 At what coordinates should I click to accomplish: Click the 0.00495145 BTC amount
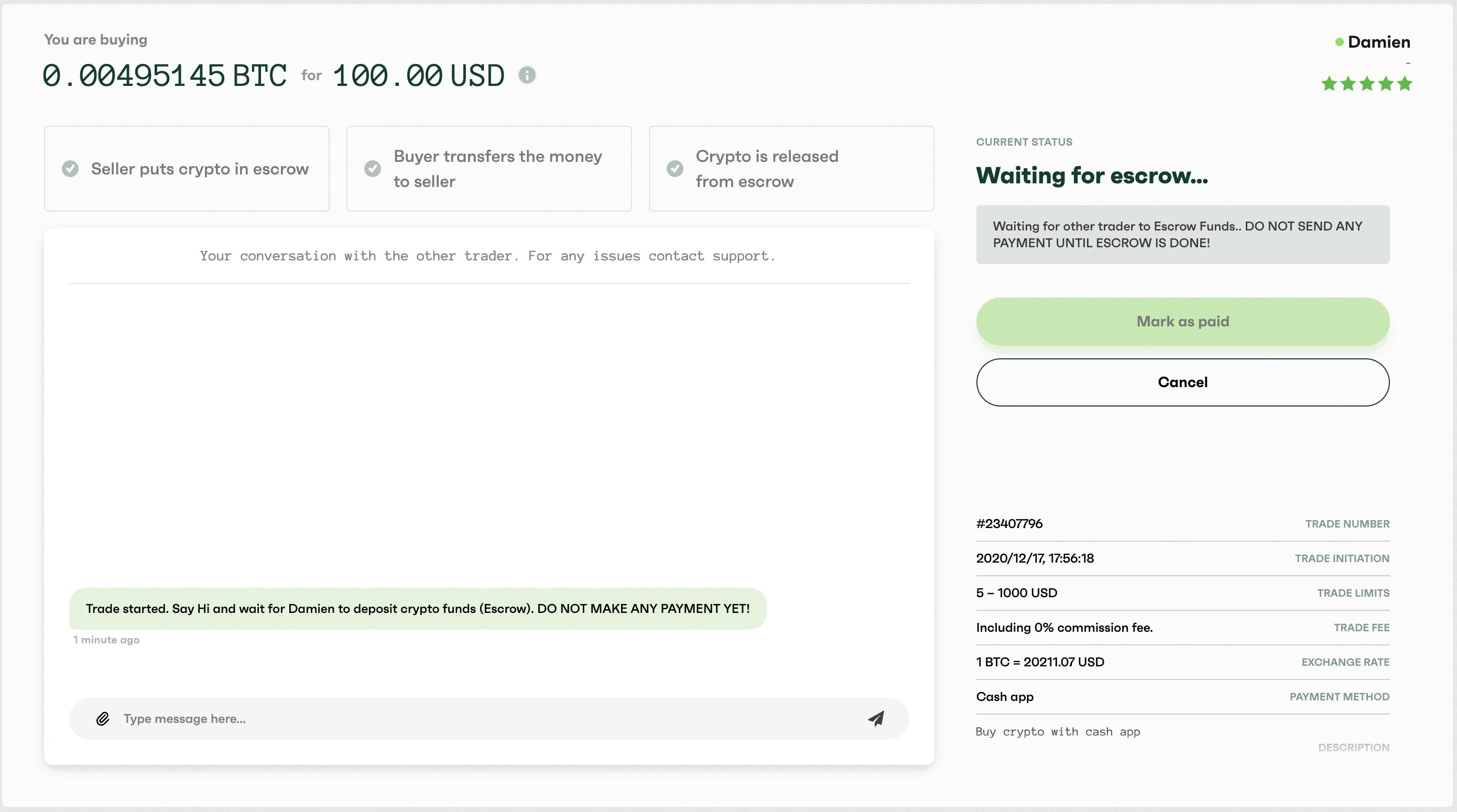(x=164, y=76)
